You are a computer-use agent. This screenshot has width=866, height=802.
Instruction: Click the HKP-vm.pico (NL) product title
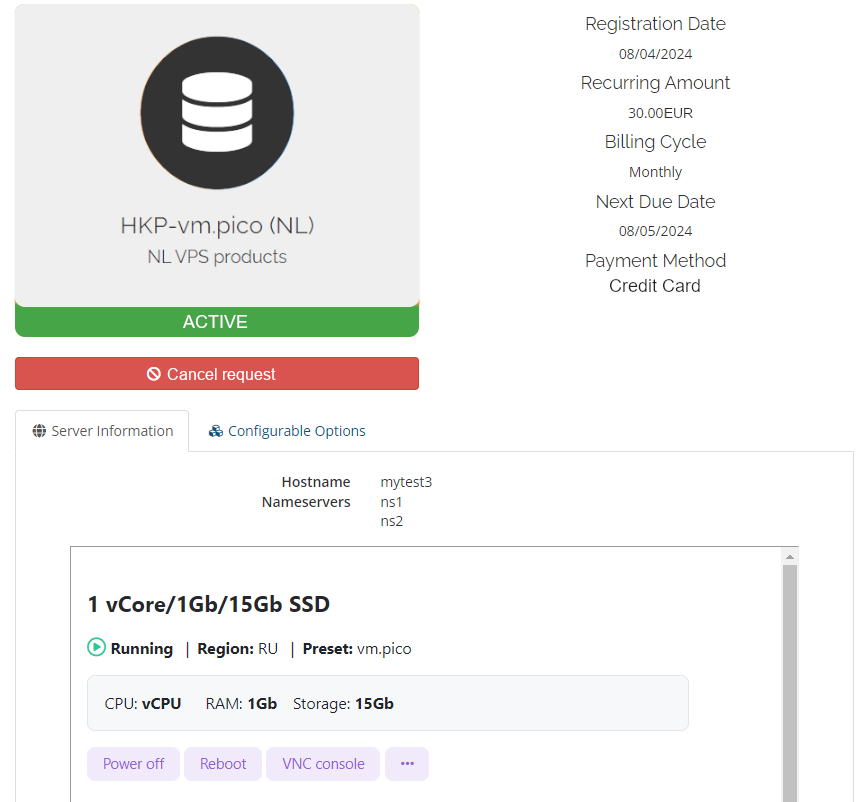[x=217, y=226]
